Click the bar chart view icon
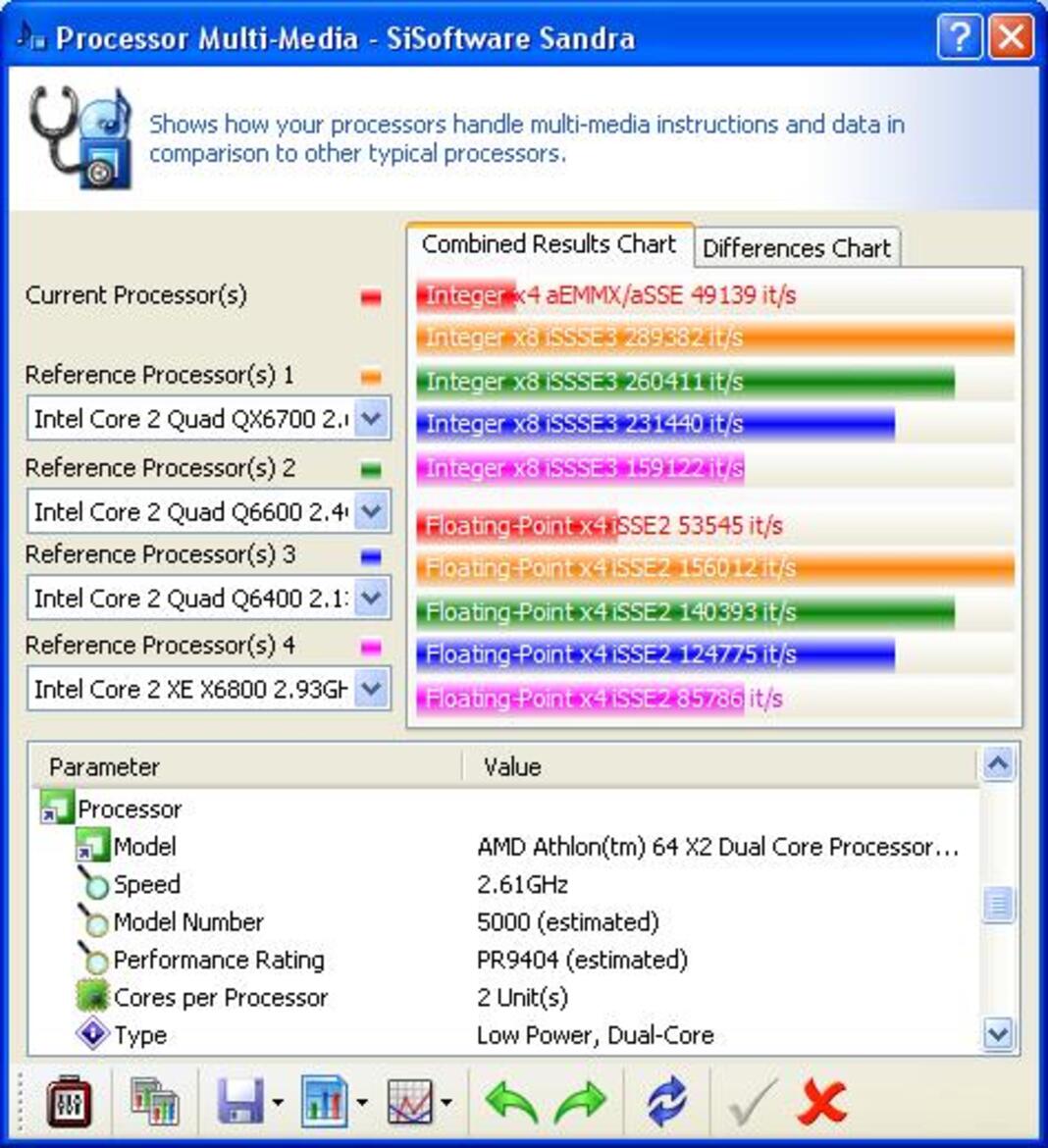1048x1148 pixels. point(324,1100)
